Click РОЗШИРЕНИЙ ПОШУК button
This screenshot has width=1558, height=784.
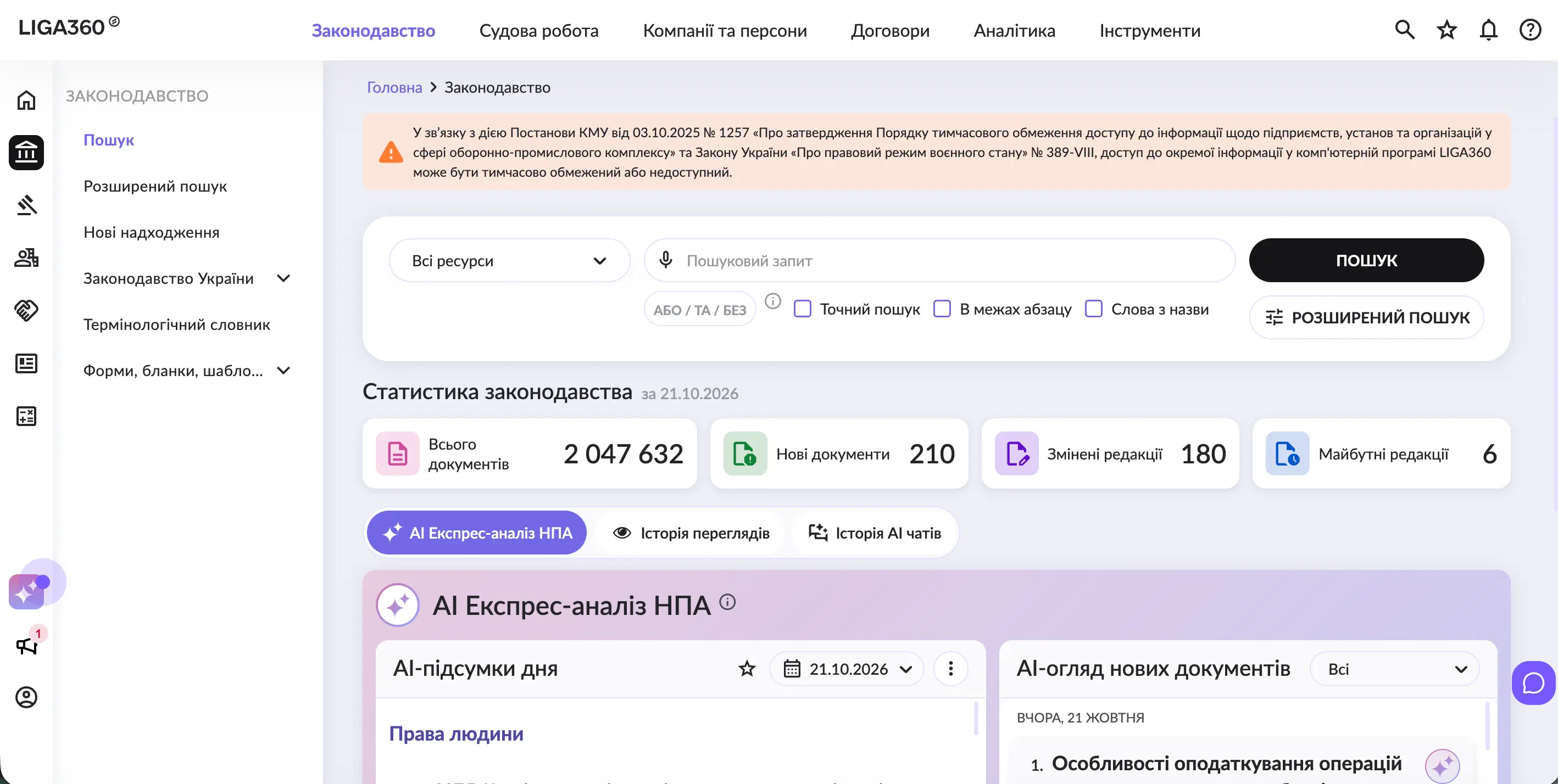pyautogui.click(x=1366, y=317)
